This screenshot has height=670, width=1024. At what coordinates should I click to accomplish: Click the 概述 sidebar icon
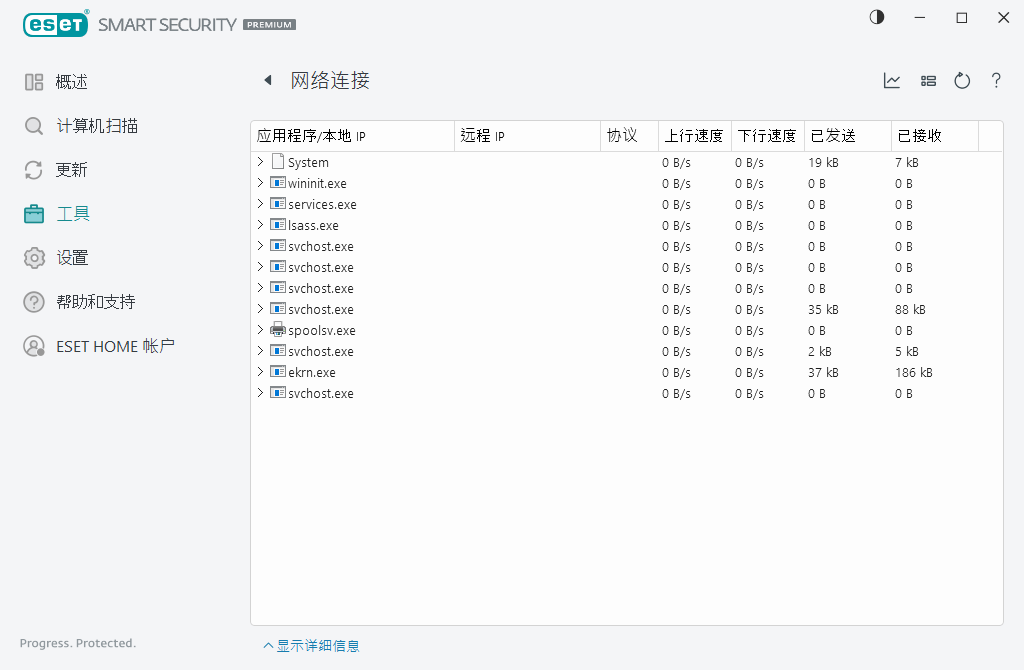[33, 81]
